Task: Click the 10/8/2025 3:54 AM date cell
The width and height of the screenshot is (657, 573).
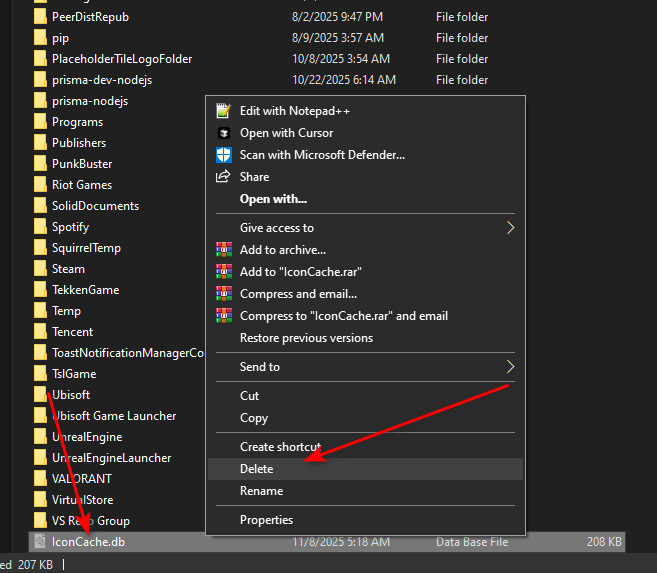Action: point(341,59)
